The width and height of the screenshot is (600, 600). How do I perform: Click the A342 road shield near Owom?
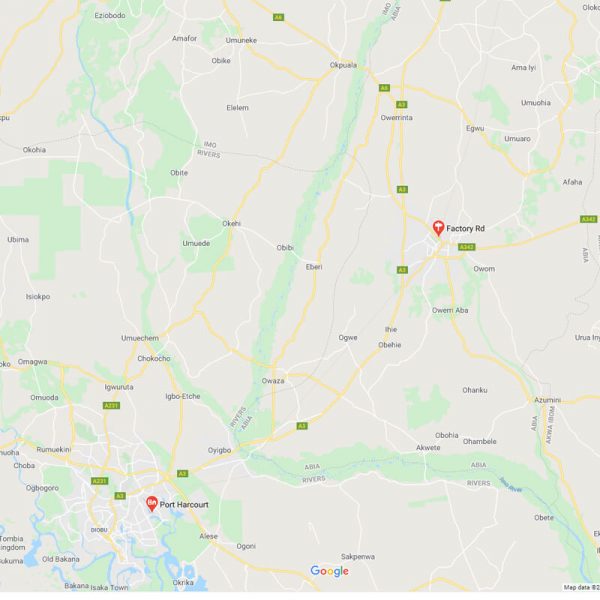click(x=466, y=247)
